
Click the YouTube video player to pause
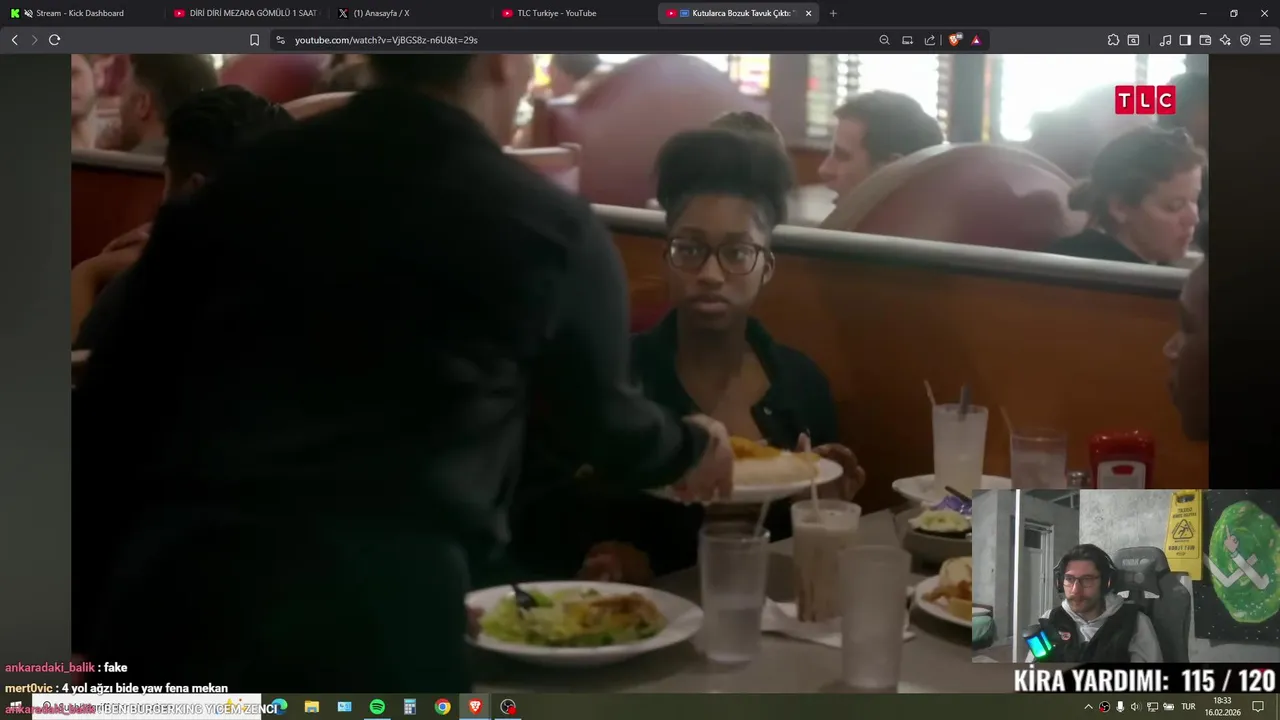tap(639, 372)
